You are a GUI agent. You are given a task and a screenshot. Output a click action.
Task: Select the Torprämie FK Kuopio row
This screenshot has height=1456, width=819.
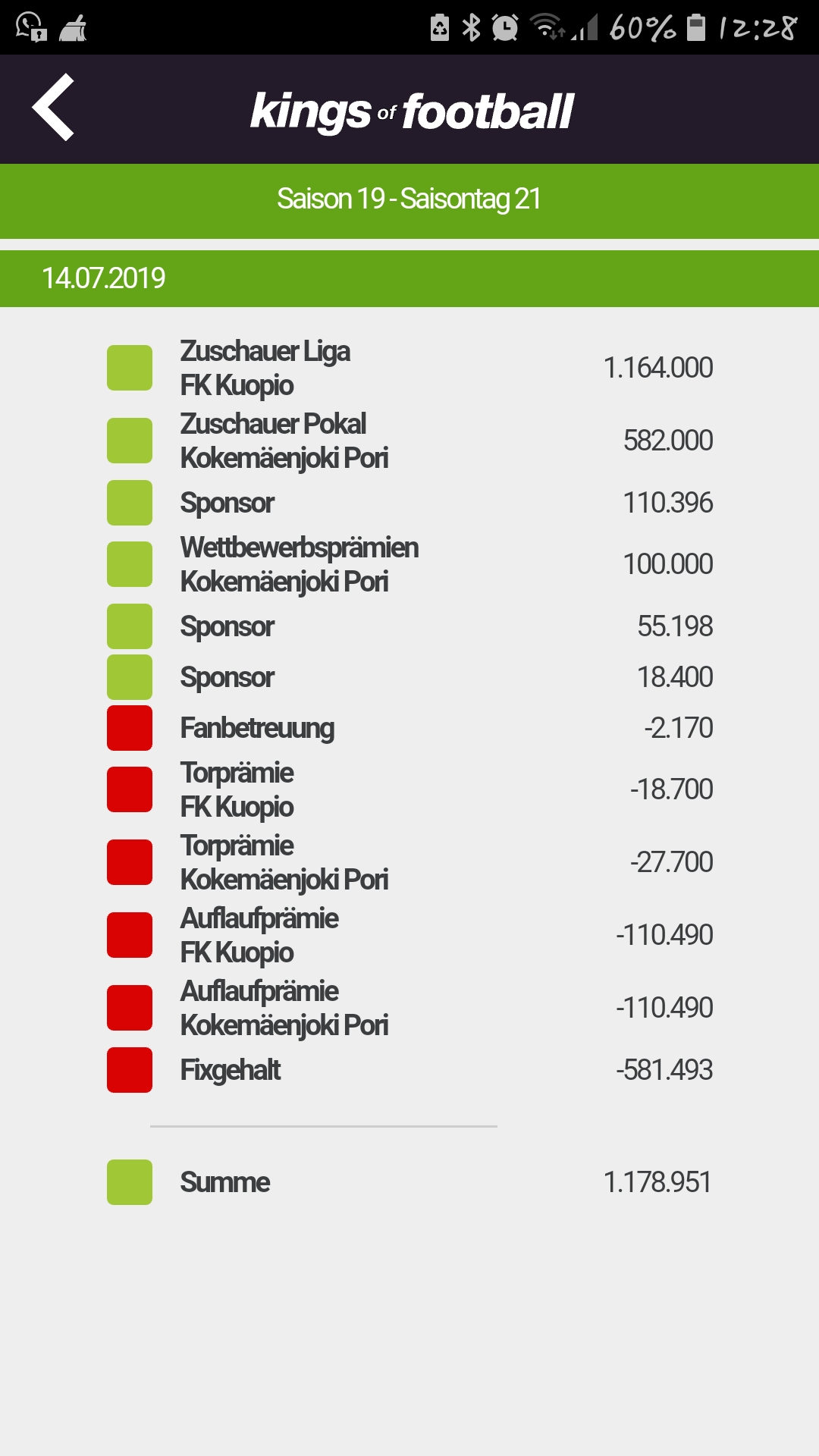tap(409, 789)
